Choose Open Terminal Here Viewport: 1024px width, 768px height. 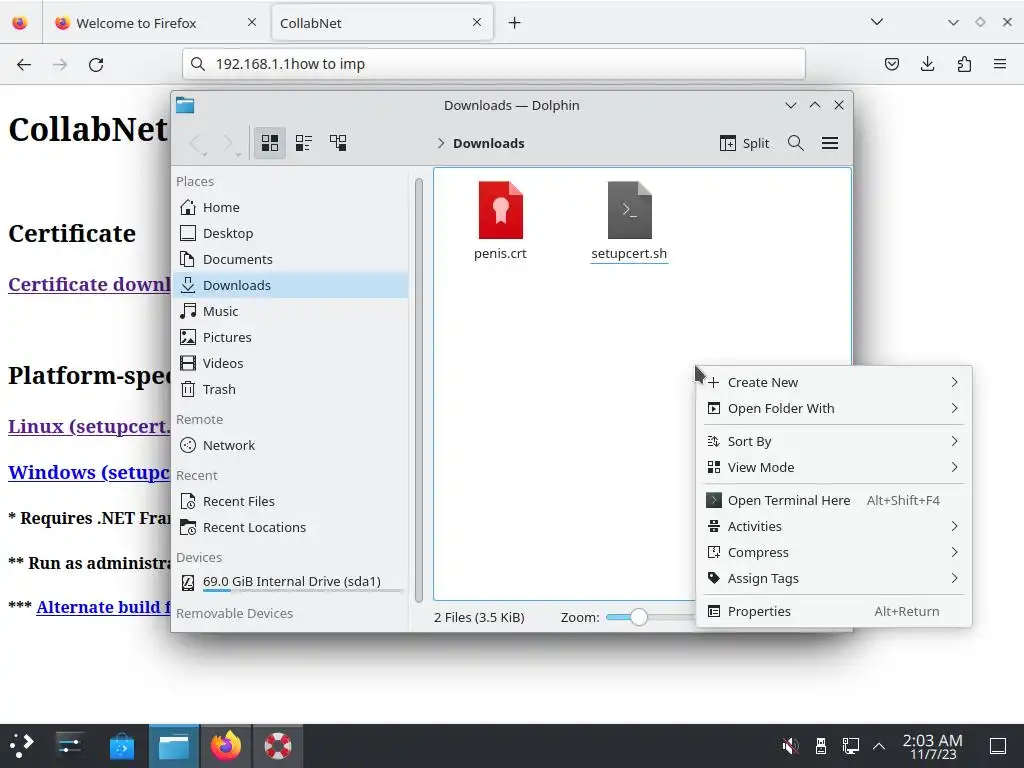[834, 500]
